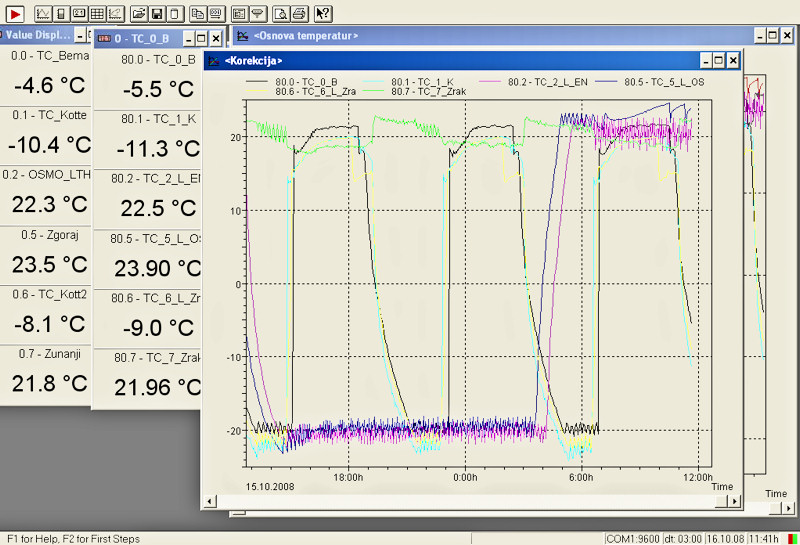Screen dimensions: 800x545
Task: Click legend entry 80.2 - TC_2_L_EN
Action: [x=534, y=82]
